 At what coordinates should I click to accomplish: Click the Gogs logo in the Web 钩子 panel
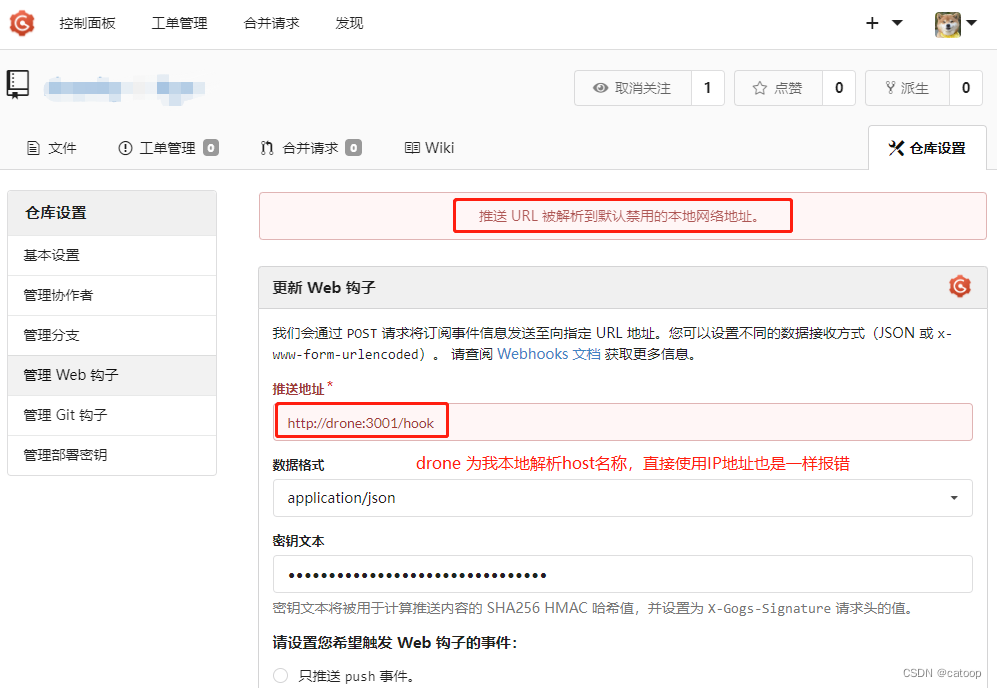coord(960,286)
